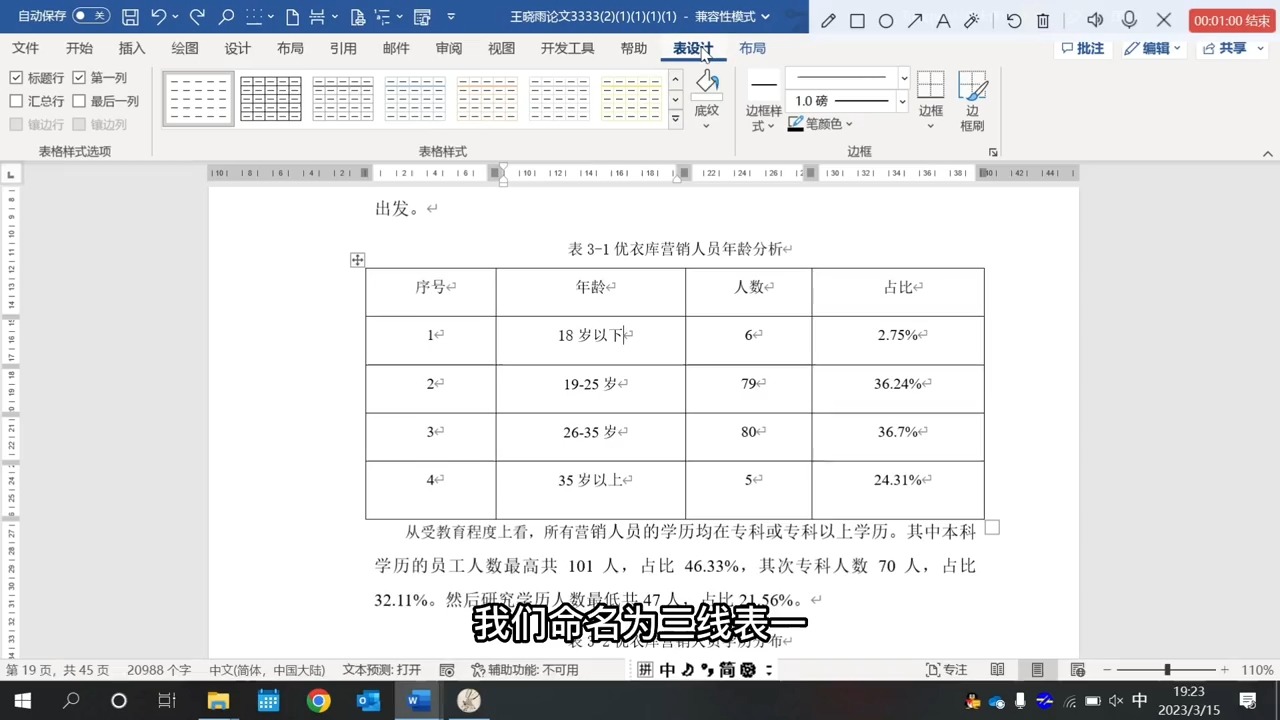
Task: Uncheck the 第一列 checkbox
Action: (79, 78)
